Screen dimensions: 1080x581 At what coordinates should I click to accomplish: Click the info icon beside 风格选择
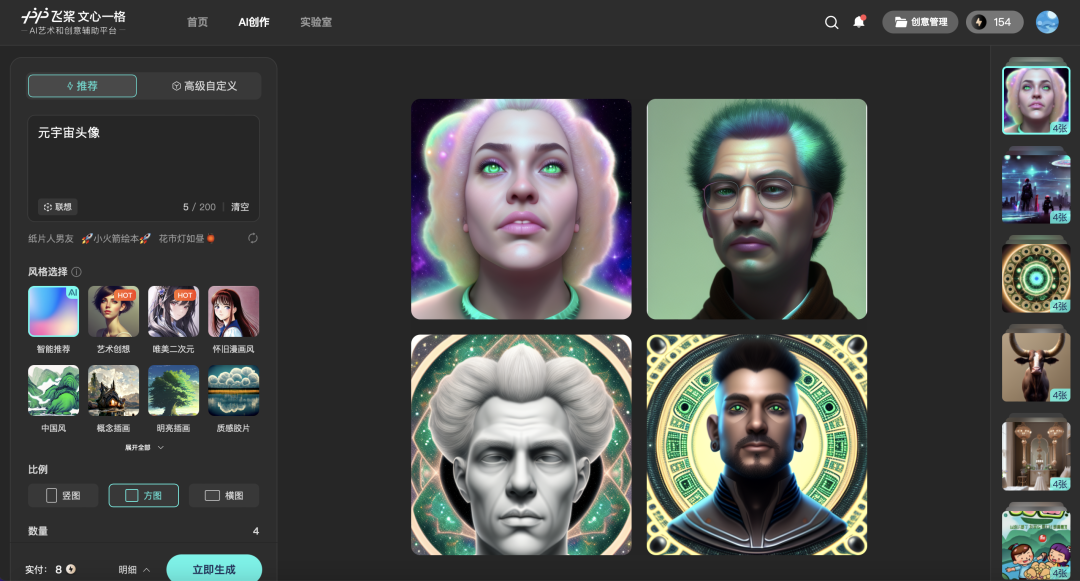(x=77, y=272)
